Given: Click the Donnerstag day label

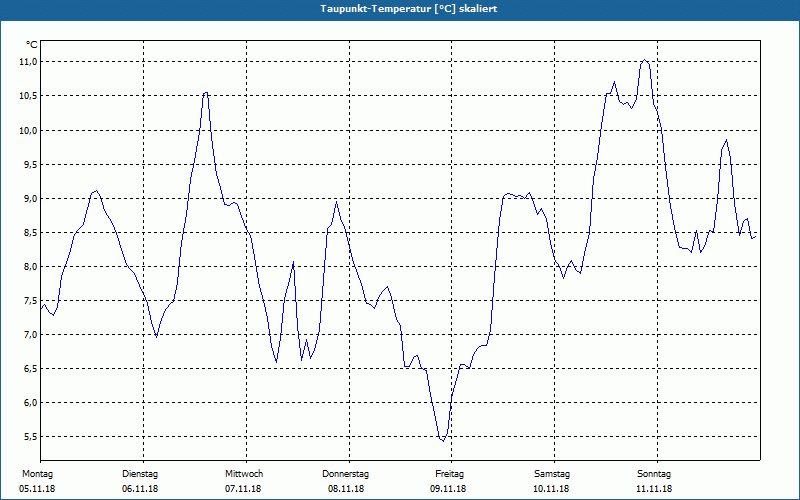Looking at the screenshot, I should (x=345, y=474).
